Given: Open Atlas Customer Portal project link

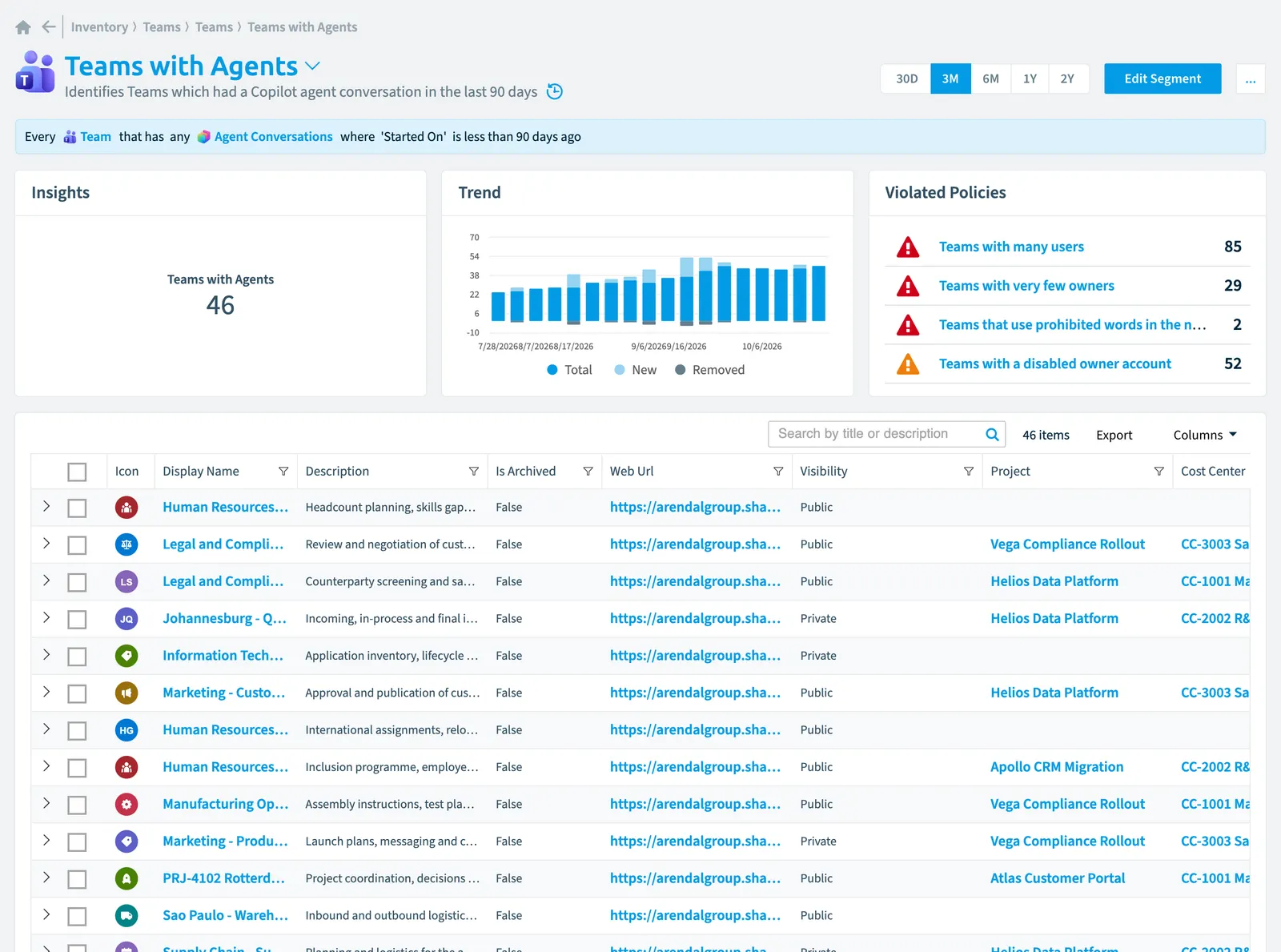Looking at the screenshot, I should coord(1058,878).
